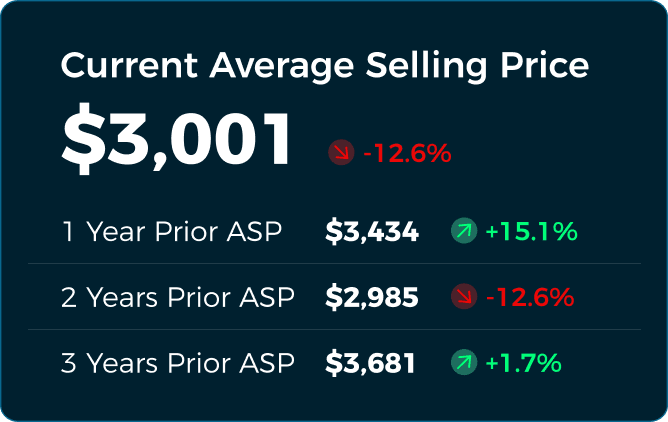
Task: Click the $3,681 price value
Action: [371, 362]
